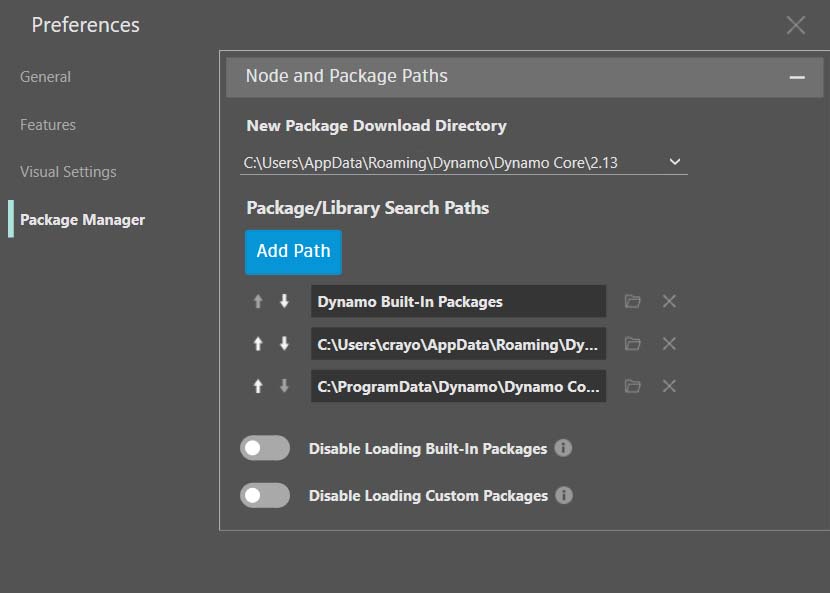This screenshot has height=593, width=830.
Task: Move C:\ProgramData path down
Action: 284,386
